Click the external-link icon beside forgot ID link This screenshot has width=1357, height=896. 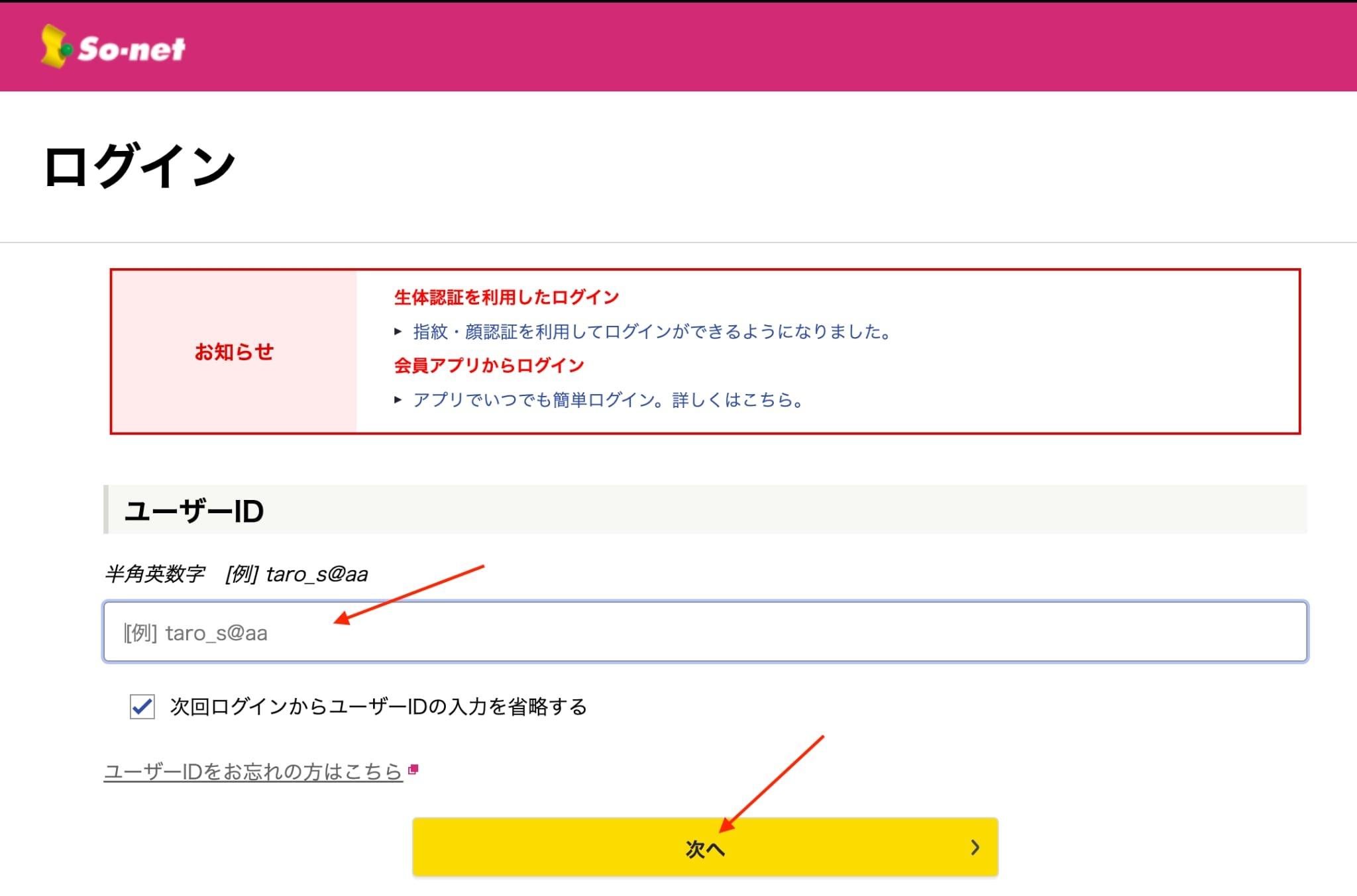(x=413, y=770)
